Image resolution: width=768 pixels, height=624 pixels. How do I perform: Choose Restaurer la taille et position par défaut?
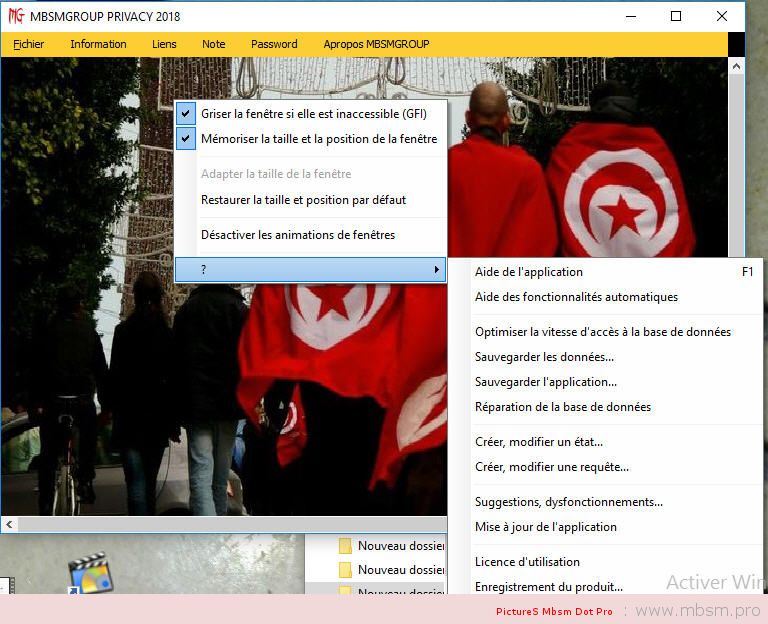coord(303,200)
